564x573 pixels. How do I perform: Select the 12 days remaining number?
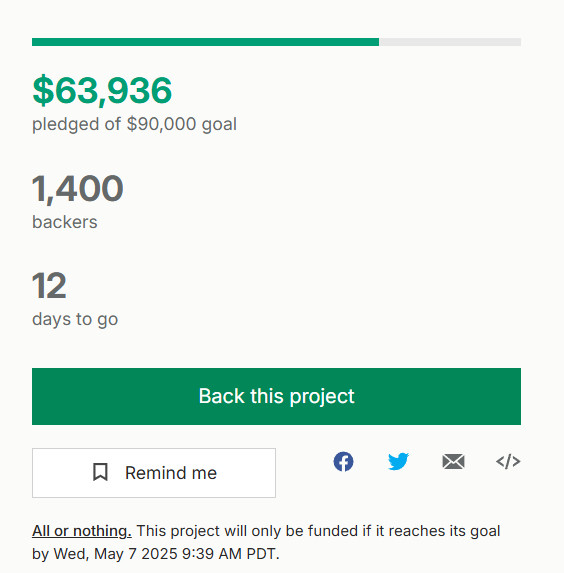pyautogui.click(x=49, y=285)
